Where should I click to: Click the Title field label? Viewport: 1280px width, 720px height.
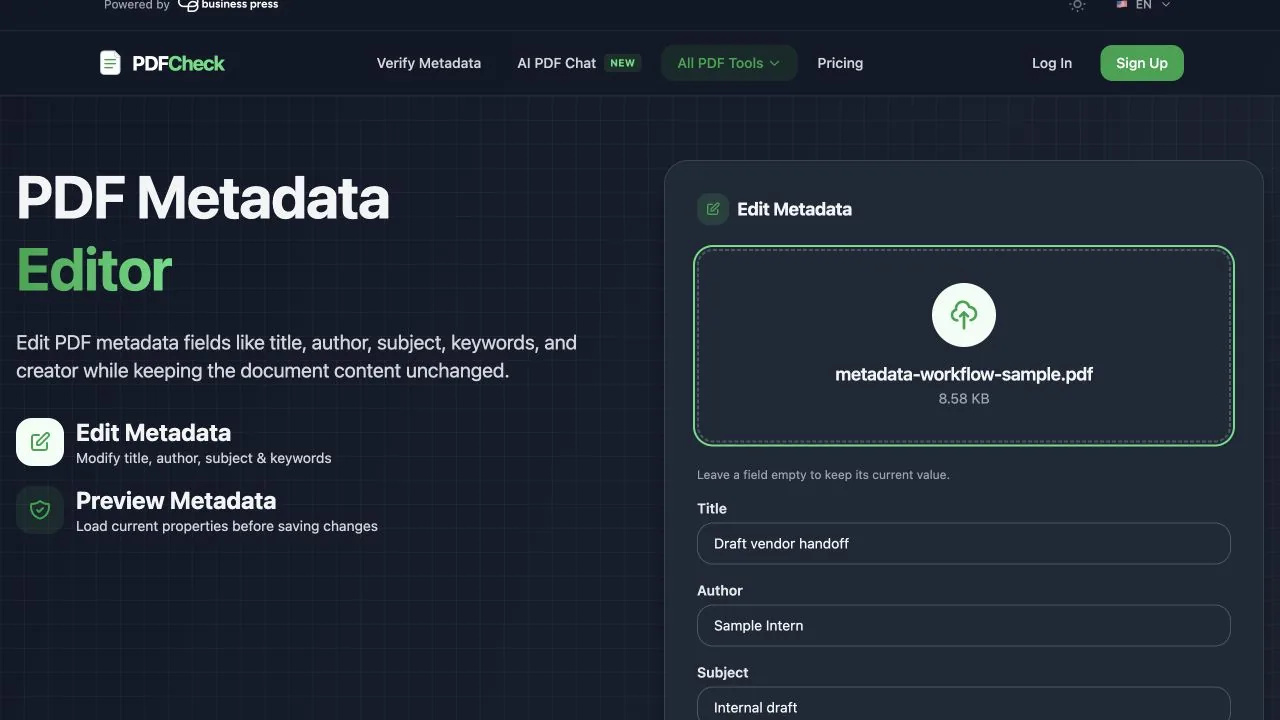(x=712, y=508)
